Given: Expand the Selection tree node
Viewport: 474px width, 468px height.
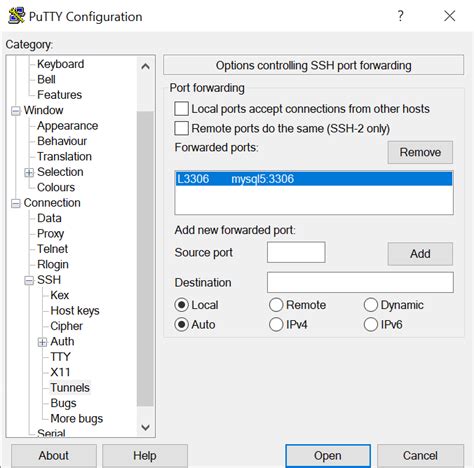Looking at the screenshot, I should point(29,172).
